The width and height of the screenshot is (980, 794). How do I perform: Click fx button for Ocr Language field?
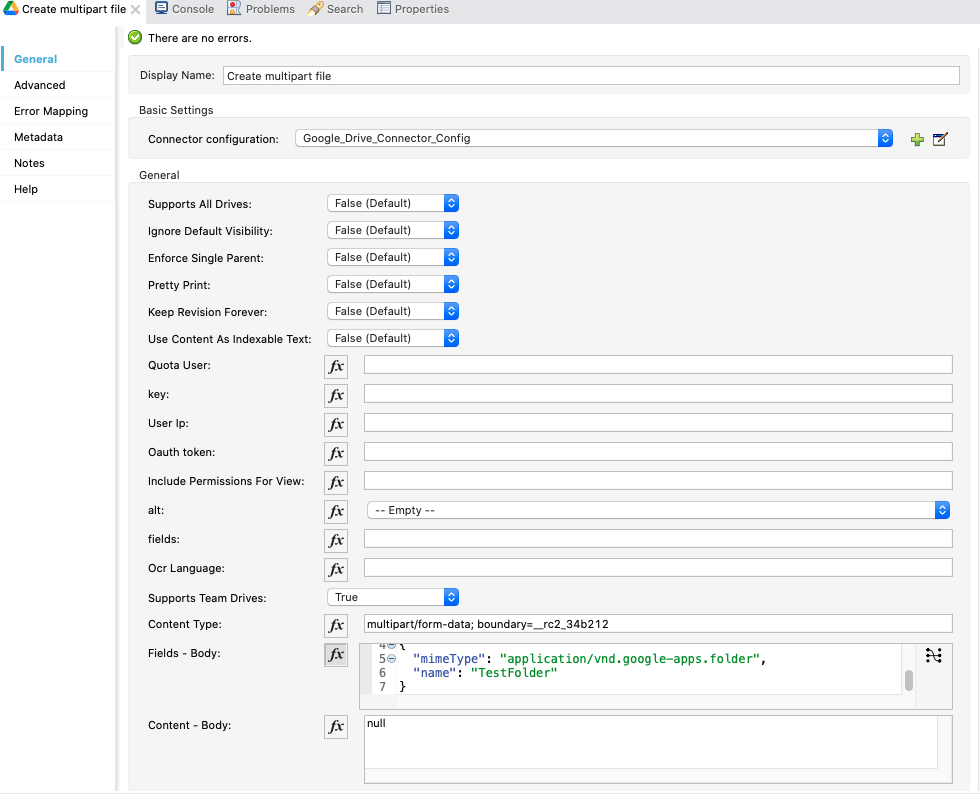click(x=336, y=569)
